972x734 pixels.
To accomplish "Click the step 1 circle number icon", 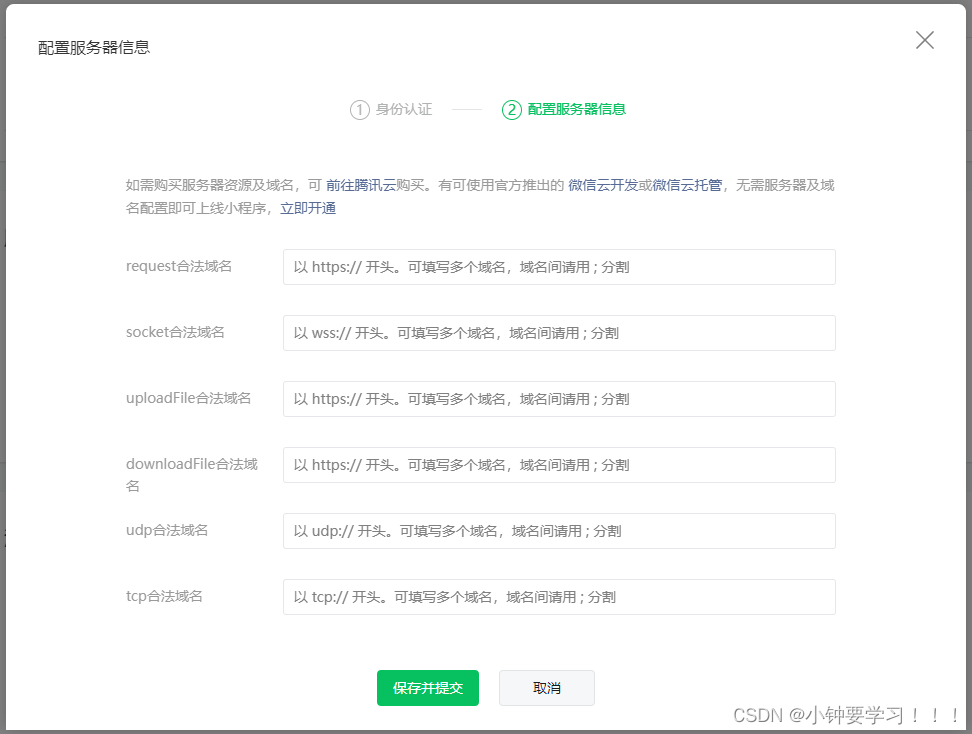I will pos(359,110).
